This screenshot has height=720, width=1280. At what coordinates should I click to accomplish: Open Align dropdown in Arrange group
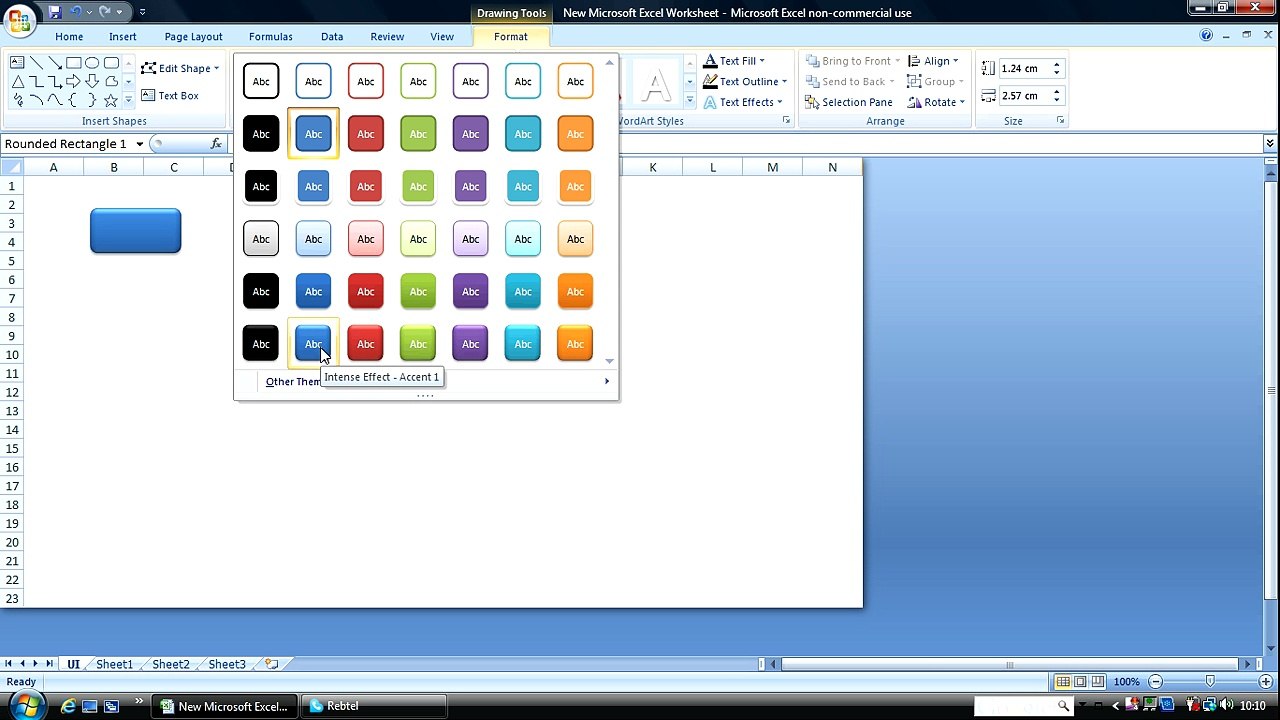(933, 61)
